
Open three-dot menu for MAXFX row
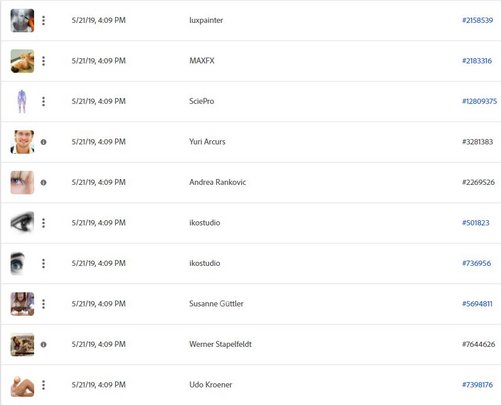[x=43, y=61]
